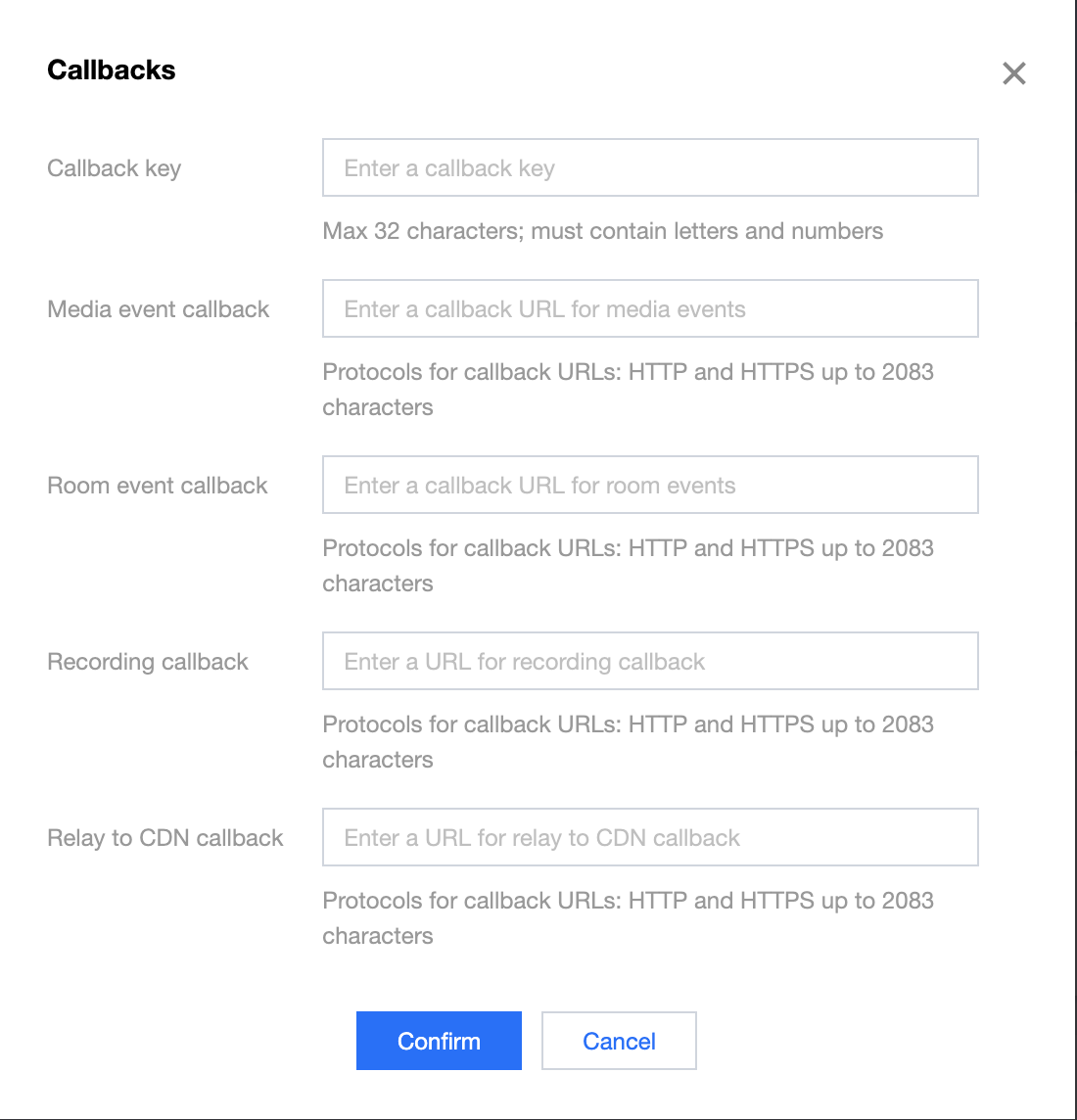The height and width of the screenshot is (1120, 1077).
Task: Close the Callbacks dialog with the X icon
Action: point(1013,72)
